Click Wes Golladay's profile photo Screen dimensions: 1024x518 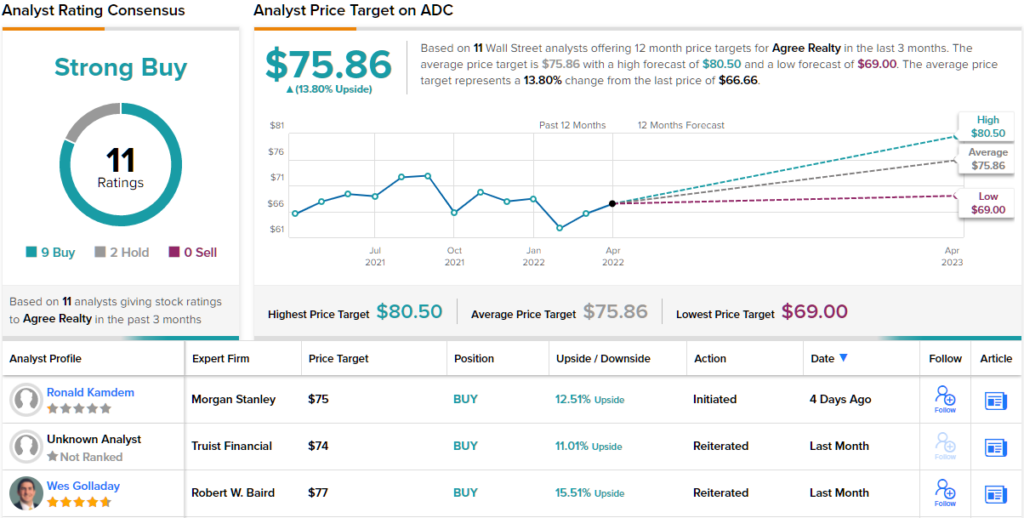coord(25,493)
